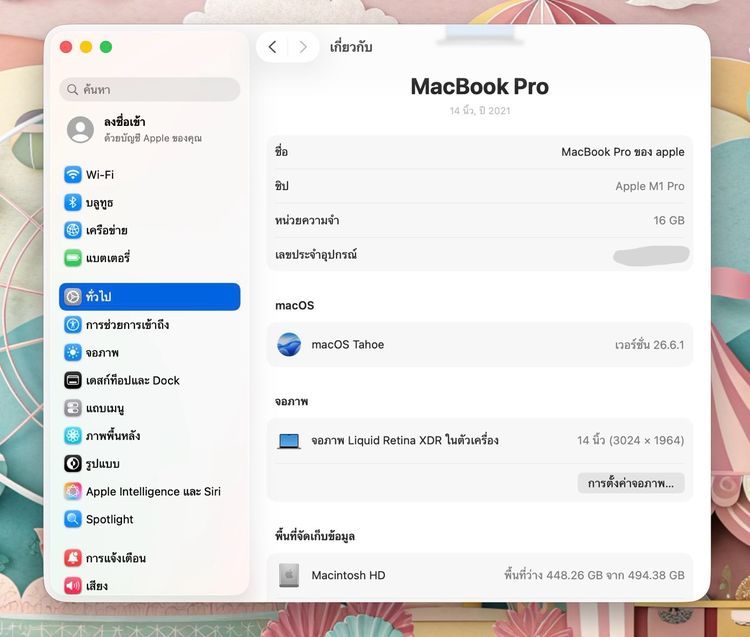The width and height of the screenshot is (750, 637).
Task: Select the Spotlight sidebar label
Action: click(x=110, y=519)
